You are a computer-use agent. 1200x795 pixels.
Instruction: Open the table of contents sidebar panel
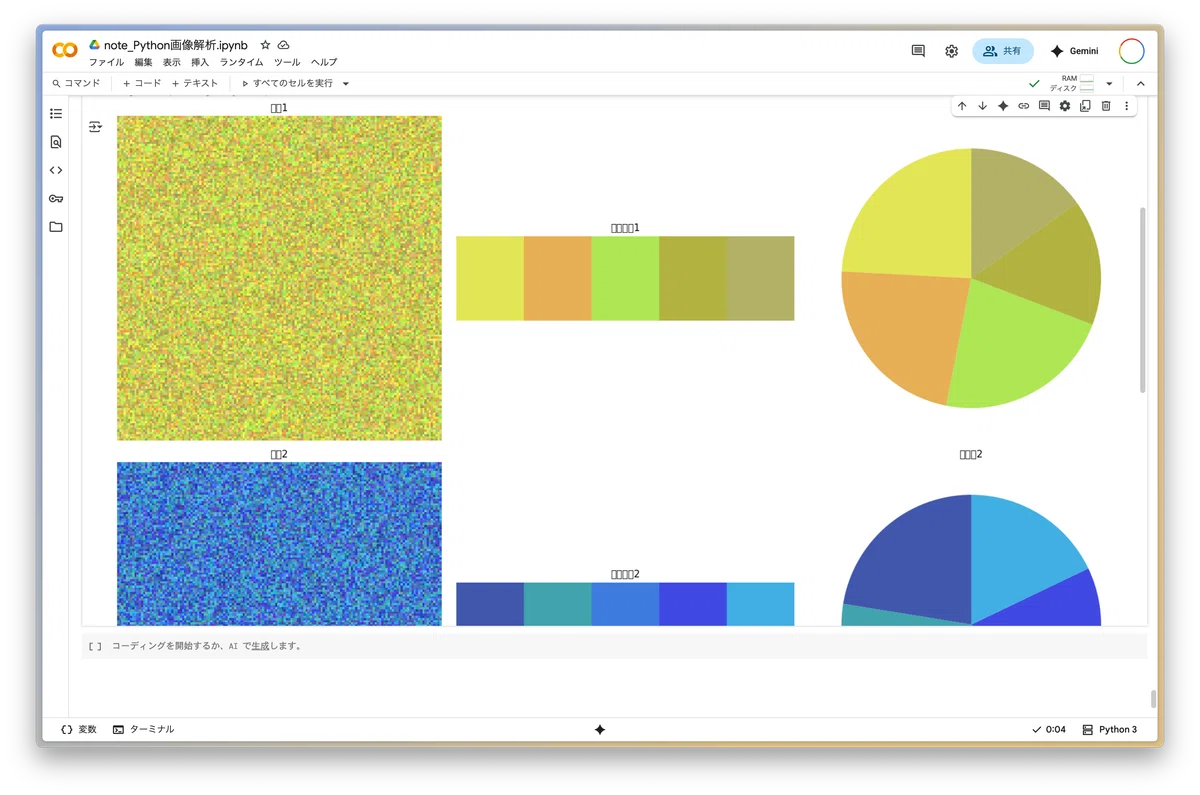click(x=56, y=114)
